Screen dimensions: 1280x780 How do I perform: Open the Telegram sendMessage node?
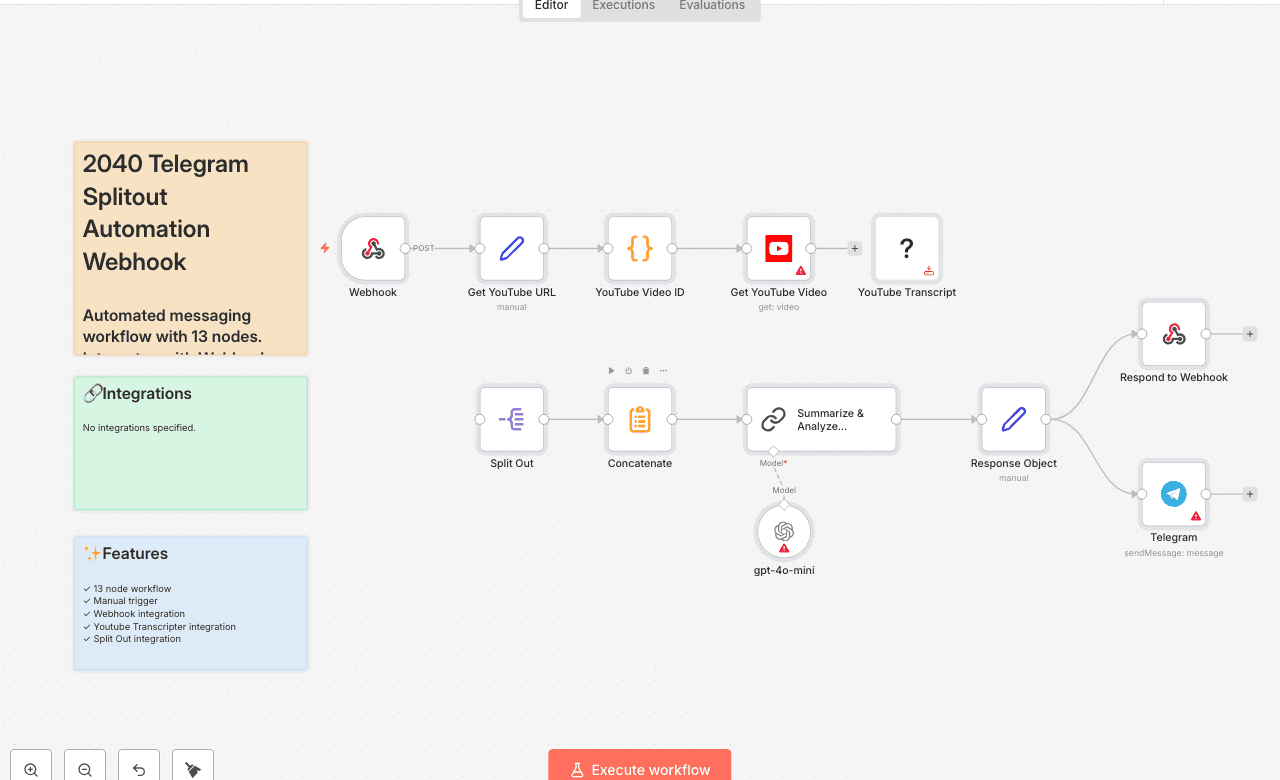point(1173,493)
